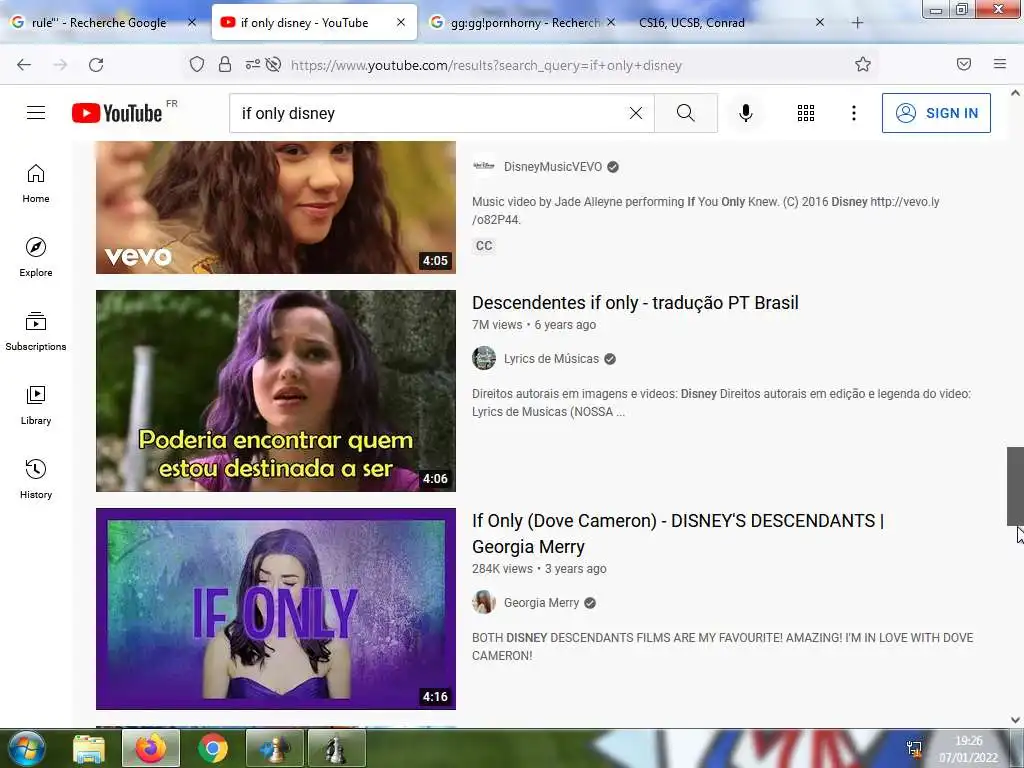Click the magnifier search button
1024x768 pixels.
(686, 113)
